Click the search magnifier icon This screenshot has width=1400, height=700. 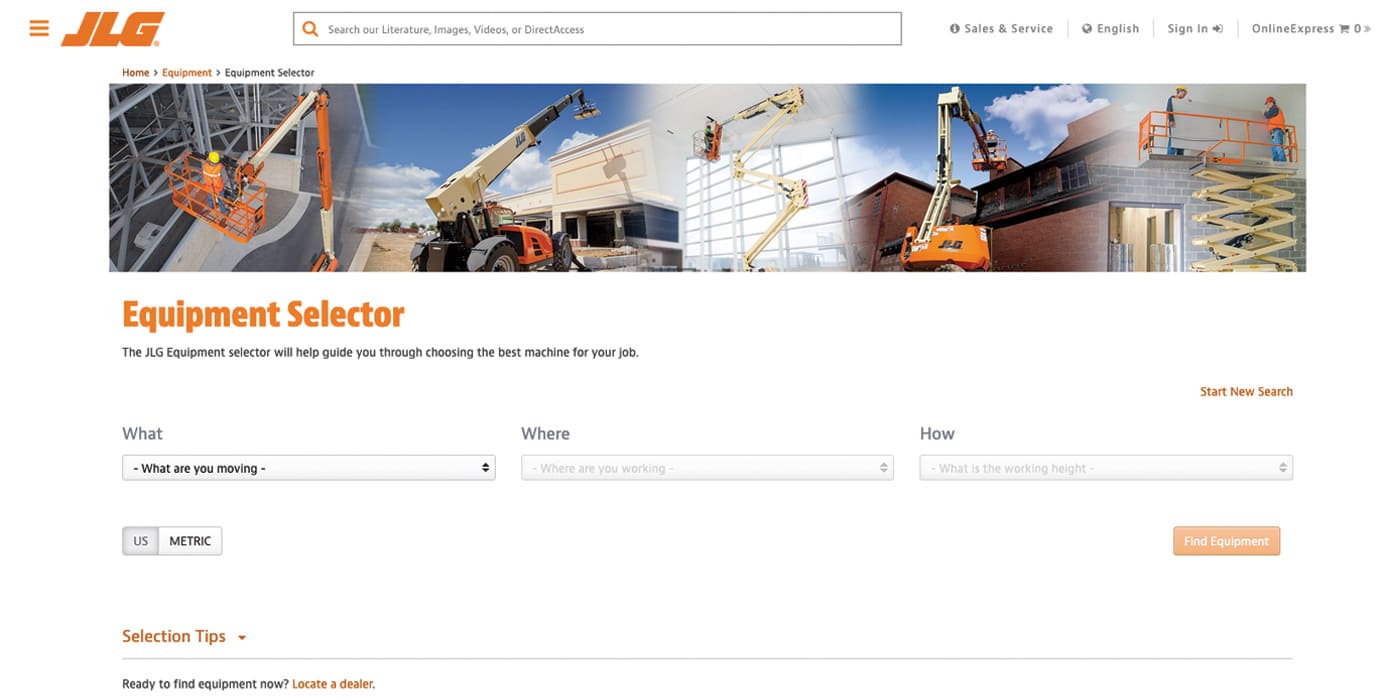point(310,29)
